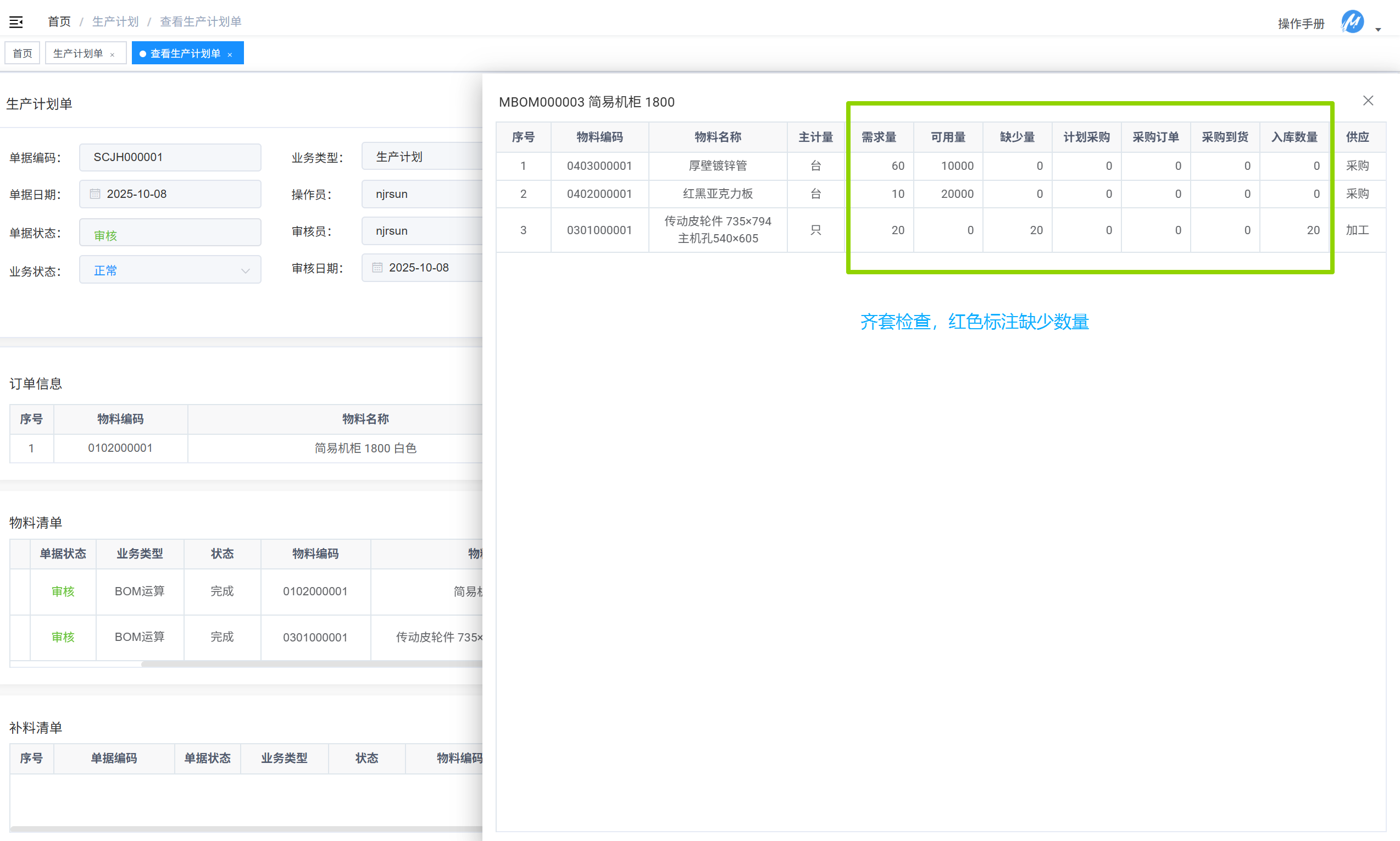1400x841 pixels.
Task: Open 操作手册 link
Action: coord(1301,23)
